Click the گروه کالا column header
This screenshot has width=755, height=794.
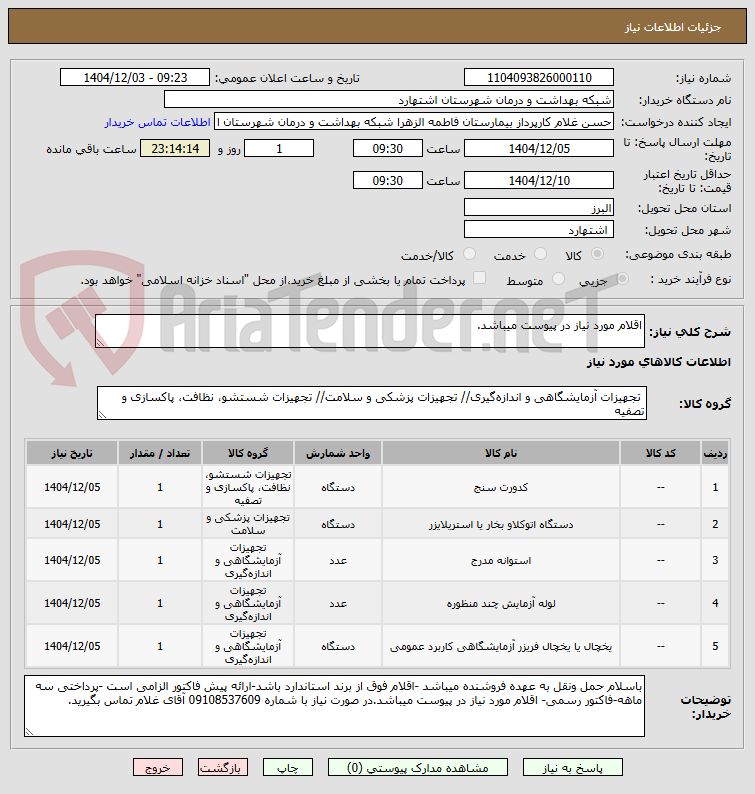[x=248, y=453]
